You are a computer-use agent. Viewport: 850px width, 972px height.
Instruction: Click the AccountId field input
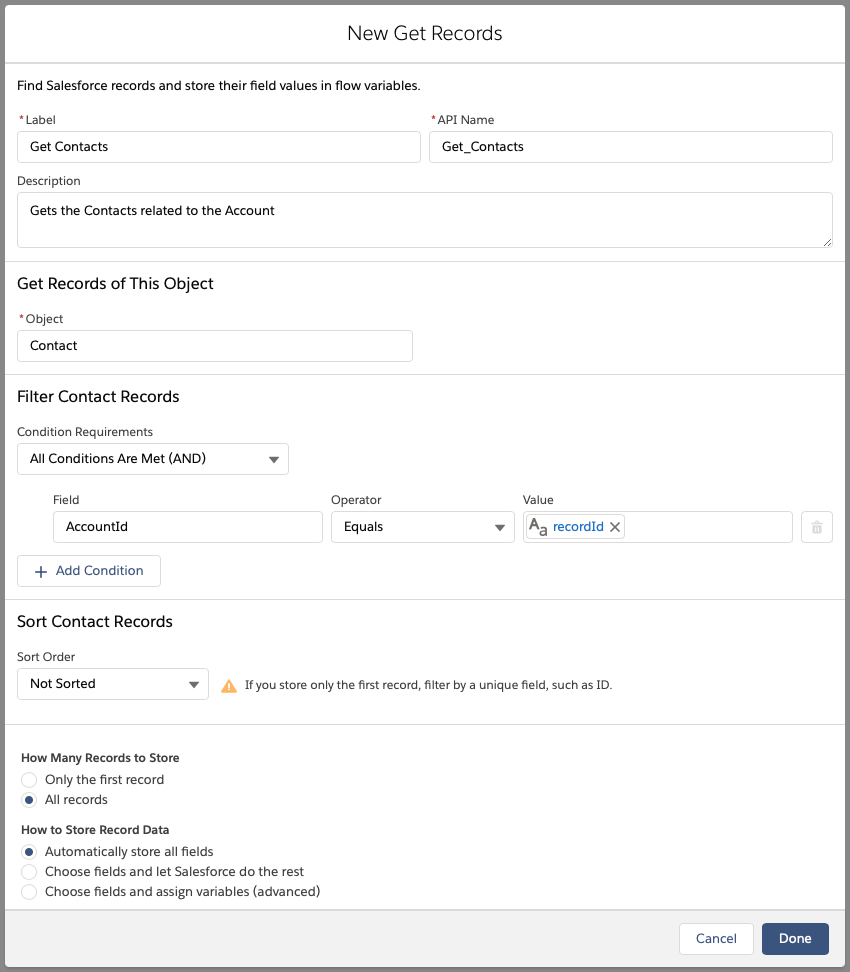coord(188,527)
